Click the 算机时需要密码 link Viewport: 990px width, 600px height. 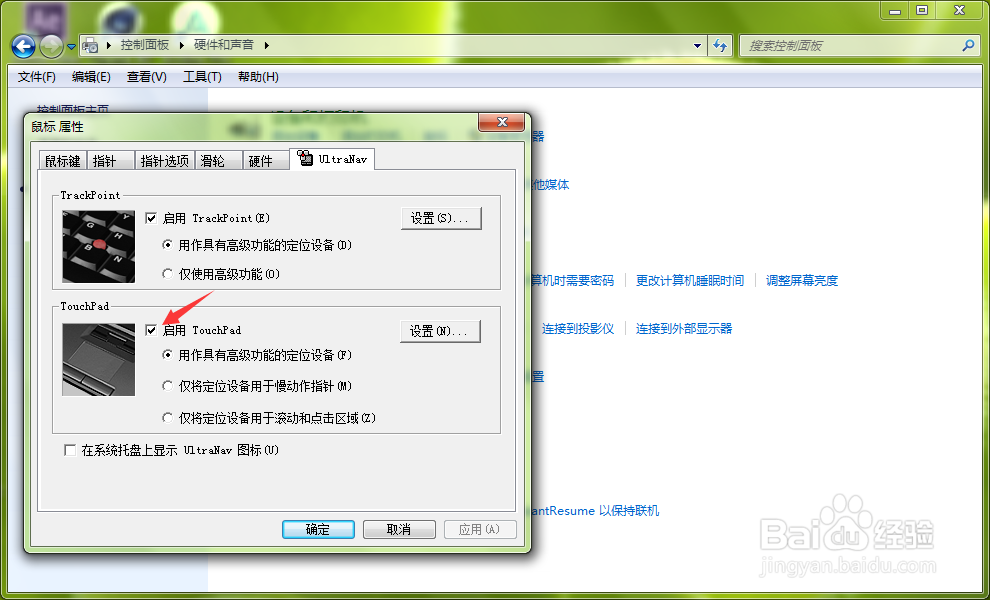pyautogui.click(x=573, y=280)
